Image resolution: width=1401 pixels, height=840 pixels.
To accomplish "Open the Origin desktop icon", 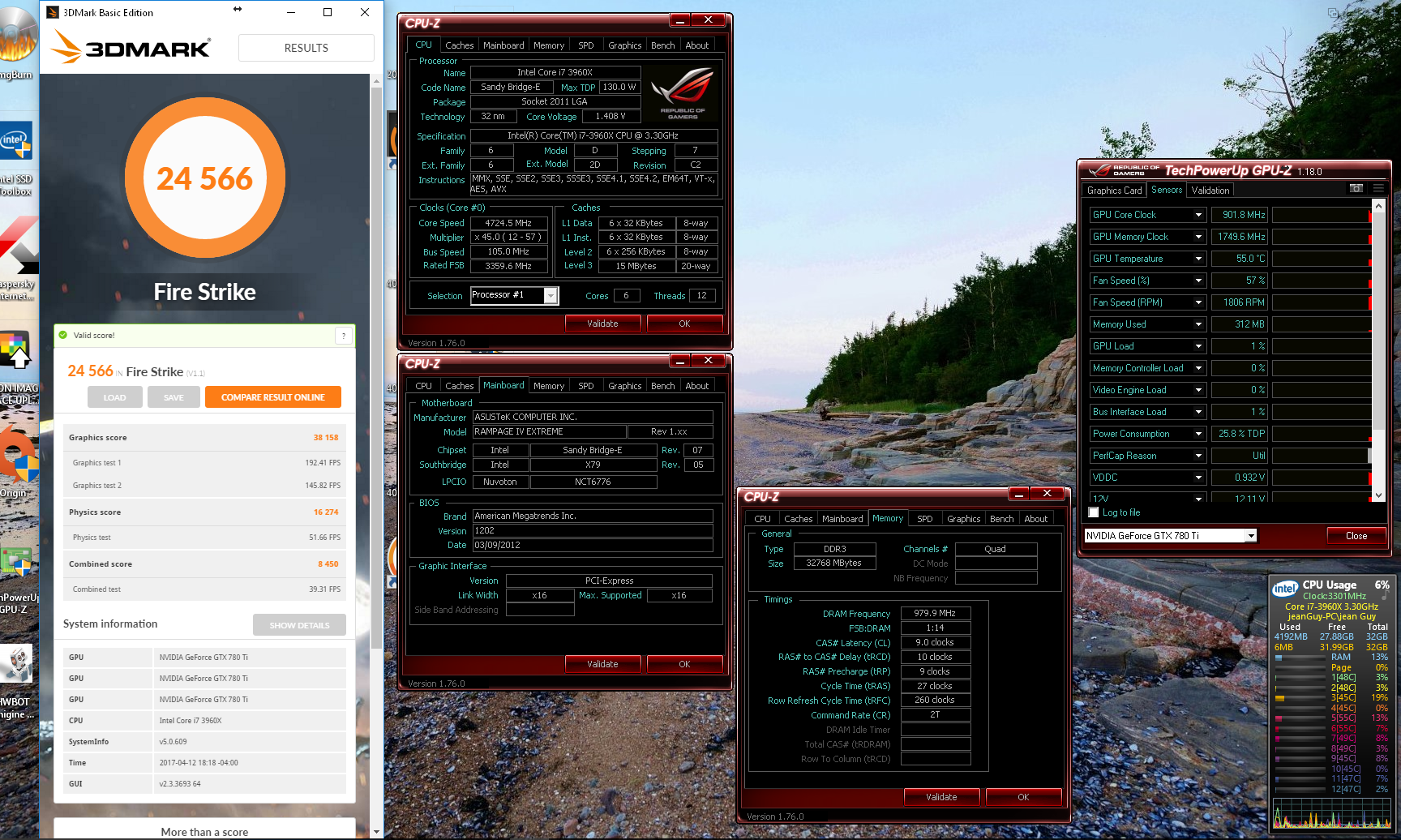I will [x=16, y=462].
